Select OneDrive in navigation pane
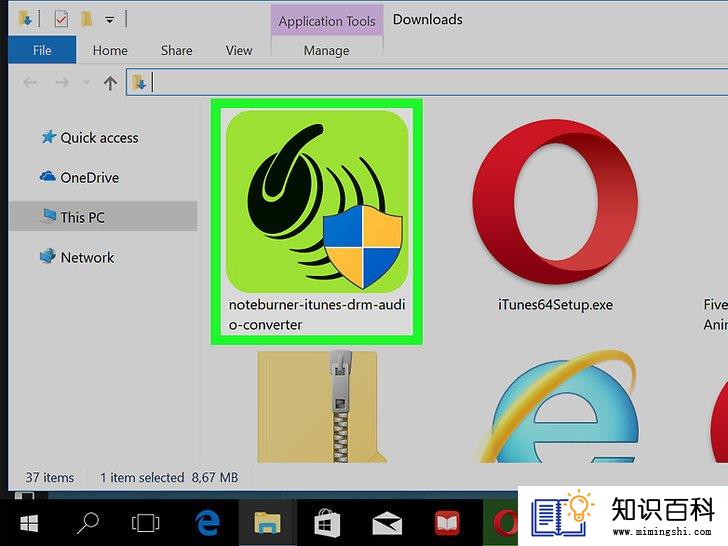 click(x=79, y=177)
